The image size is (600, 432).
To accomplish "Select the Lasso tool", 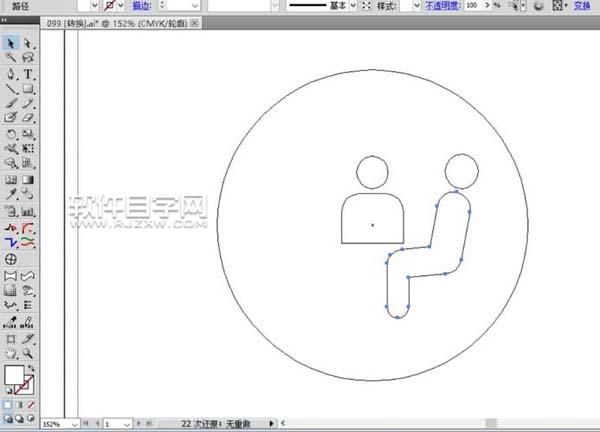I will [x=28, y=58].
